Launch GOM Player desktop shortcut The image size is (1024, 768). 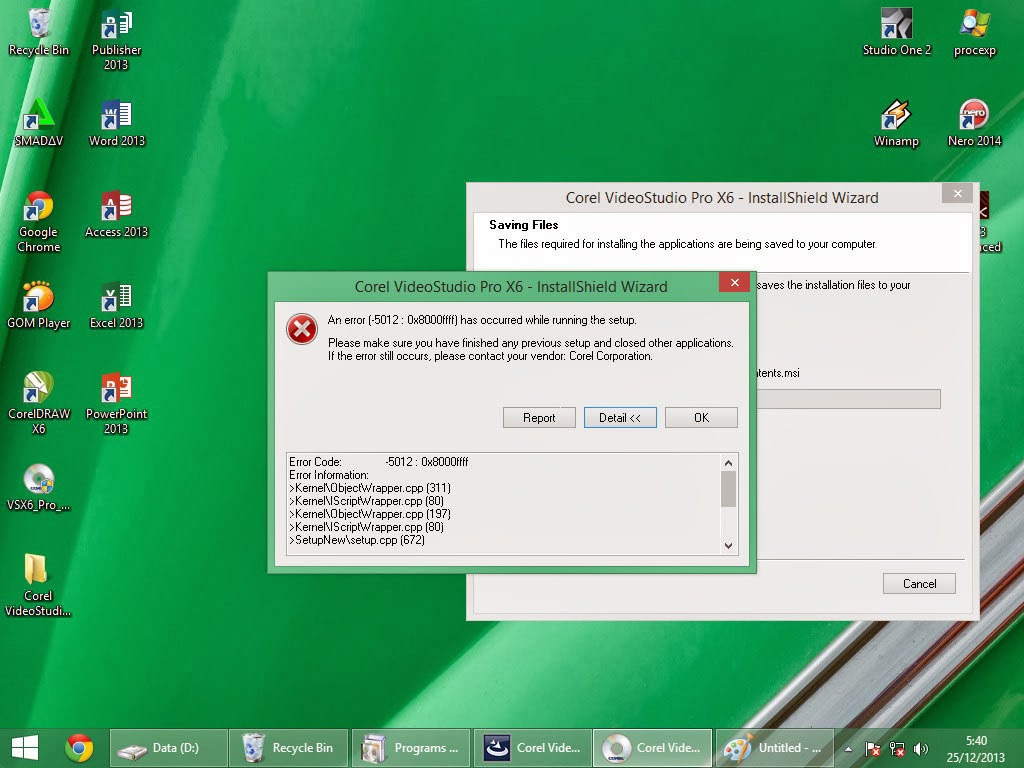(39, 305)
